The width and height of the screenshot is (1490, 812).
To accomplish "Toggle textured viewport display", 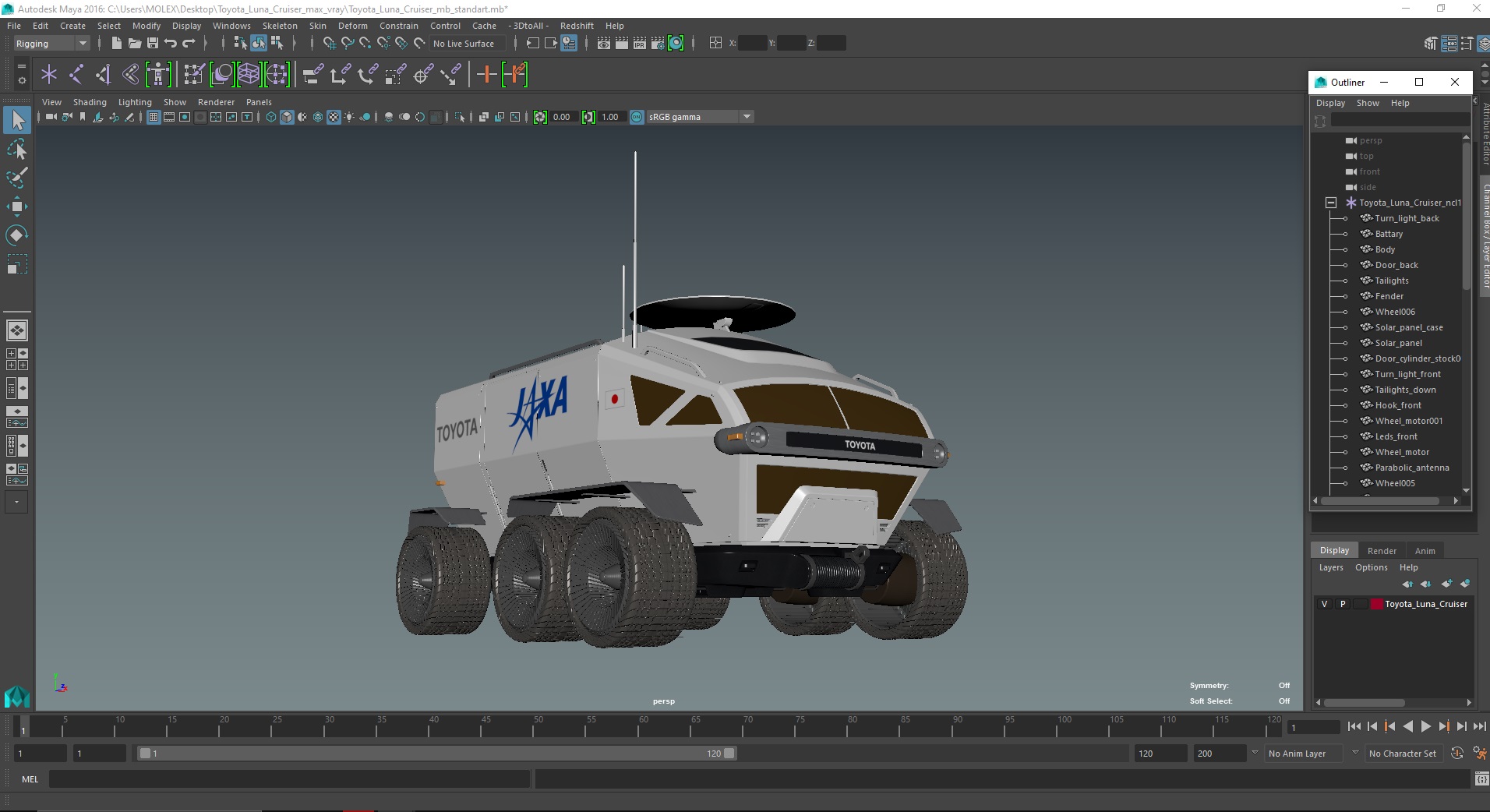I will tap(334, 117).
